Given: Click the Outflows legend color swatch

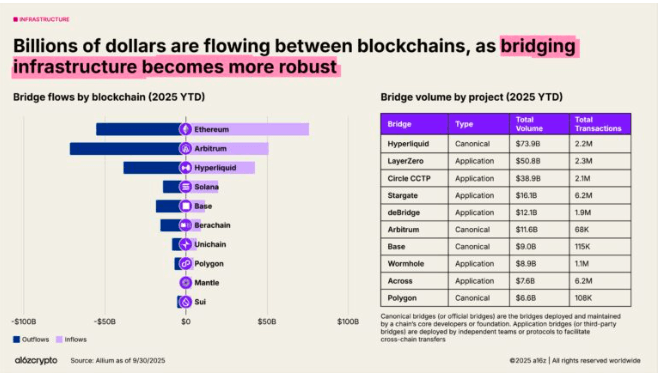Looking at the screenshot, I should 16,339.
